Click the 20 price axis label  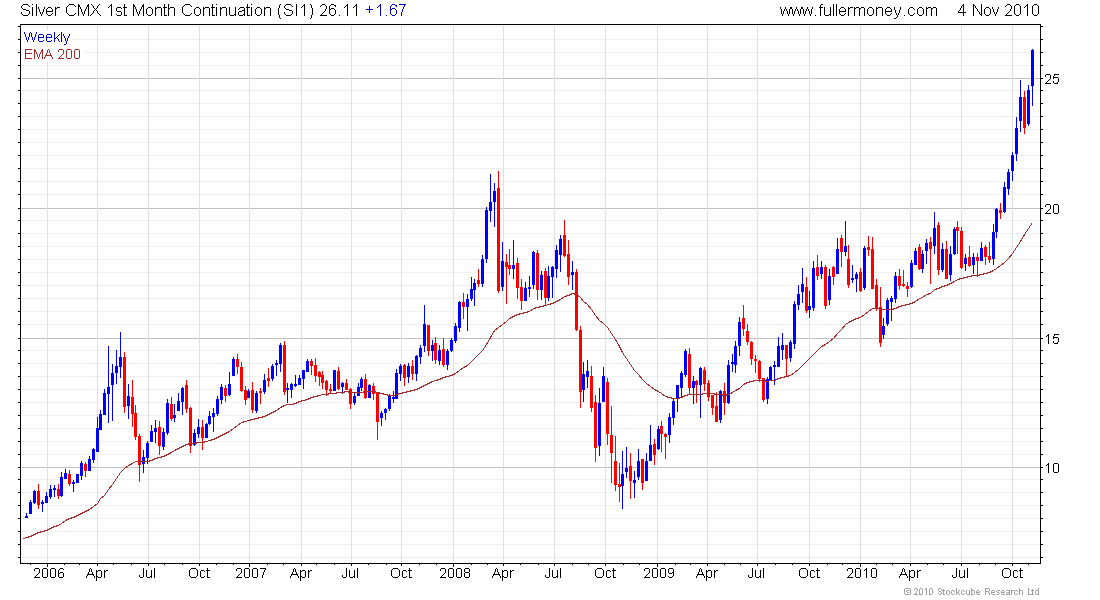(1052, 209)
